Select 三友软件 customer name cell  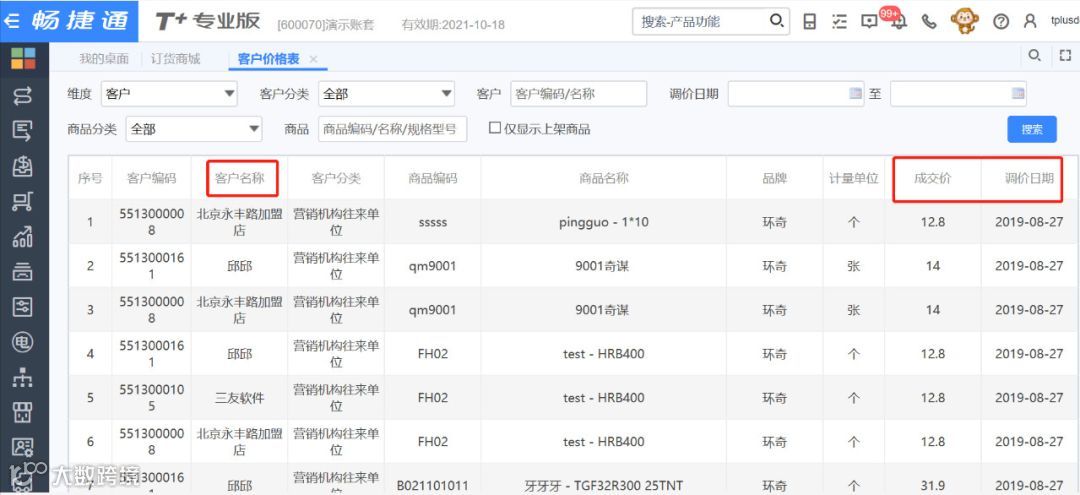coord(240,398)
